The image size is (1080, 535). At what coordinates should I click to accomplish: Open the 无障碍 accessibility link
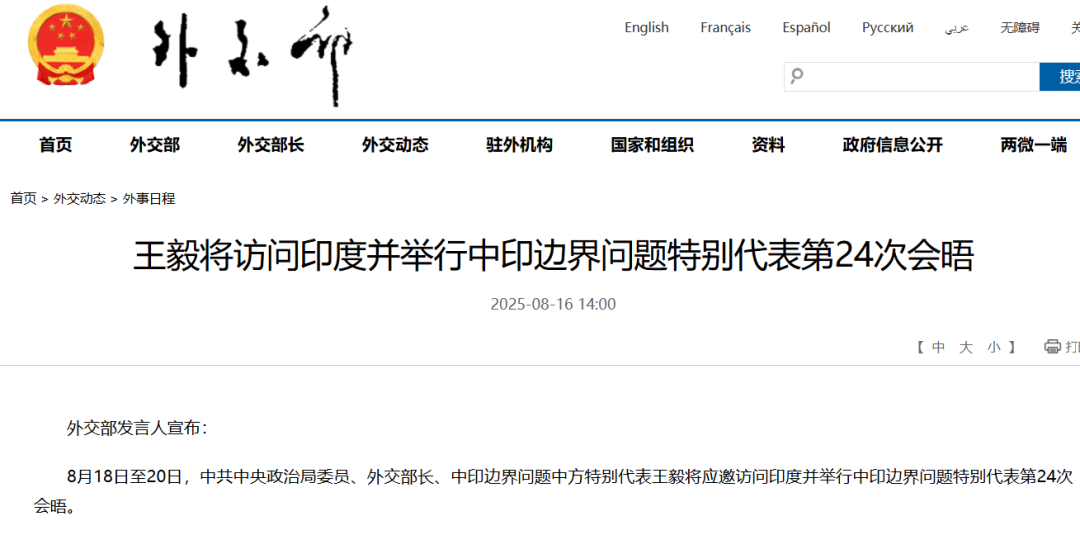click(x=1020, y=28)
